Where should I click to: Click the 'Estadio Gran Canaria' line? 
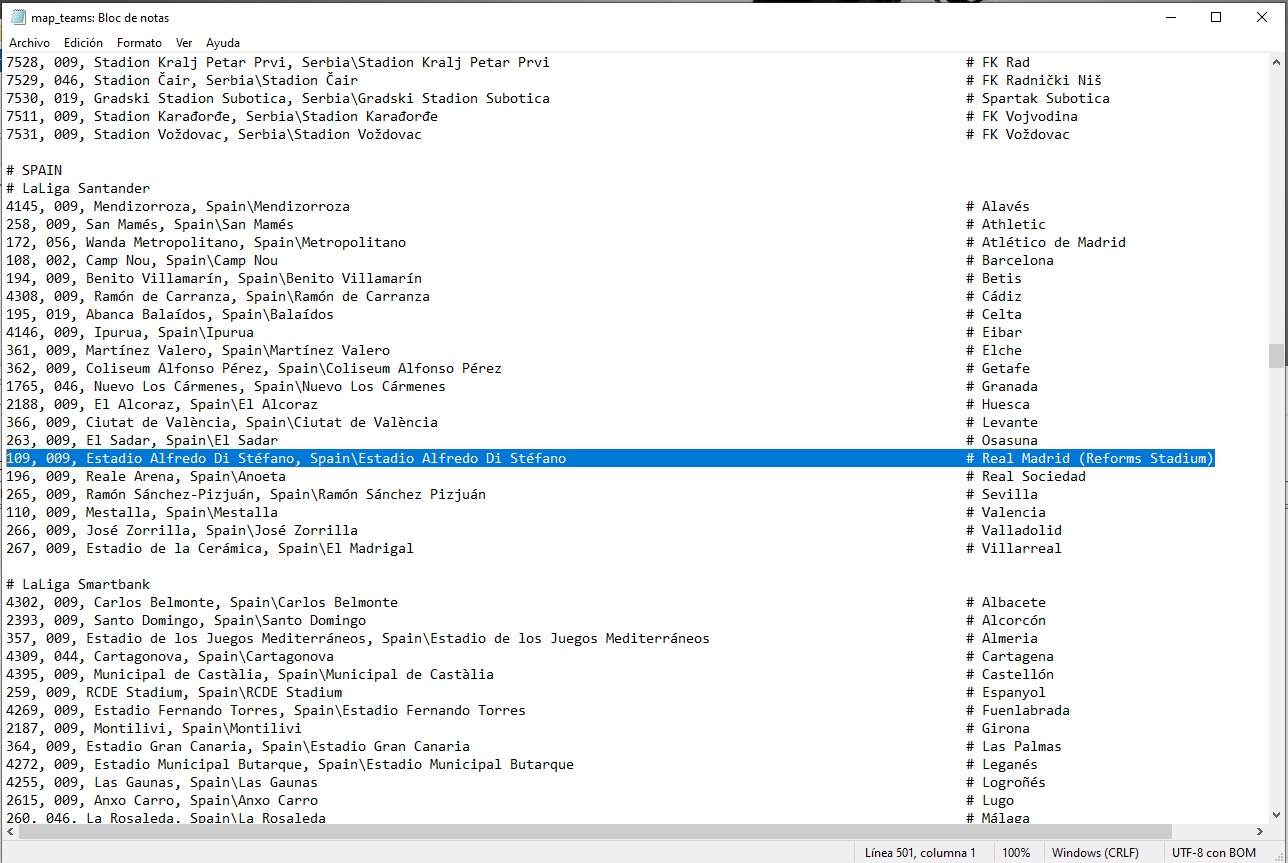pyautogui.click(x=238, y=746)
